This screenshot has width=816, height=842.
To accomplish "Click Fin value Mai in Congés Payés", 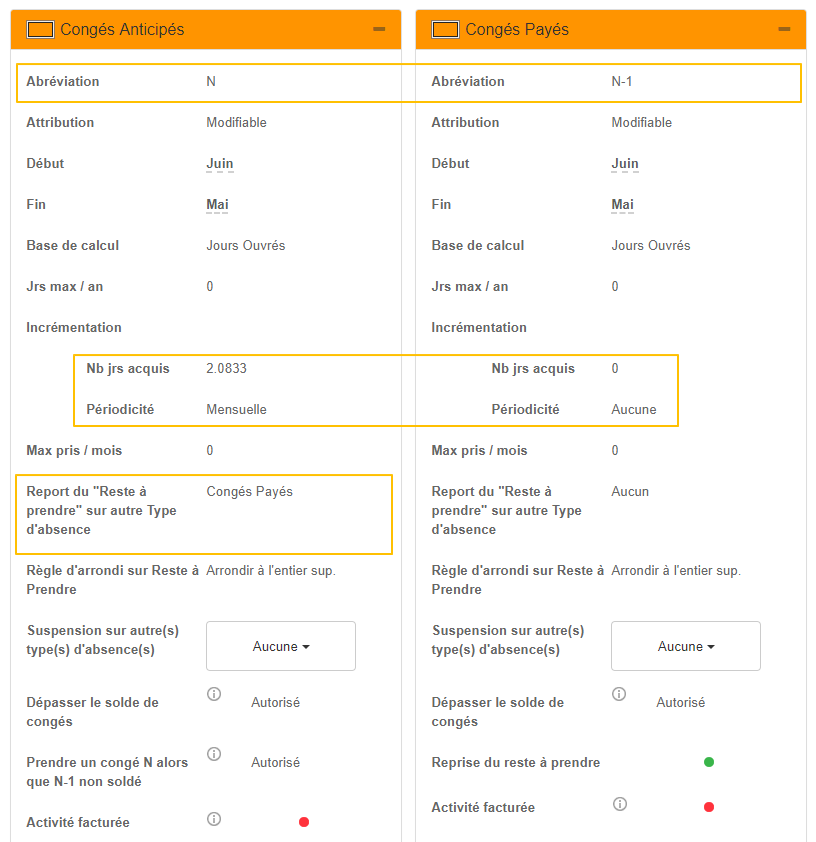I will click(x=622, y=205).
